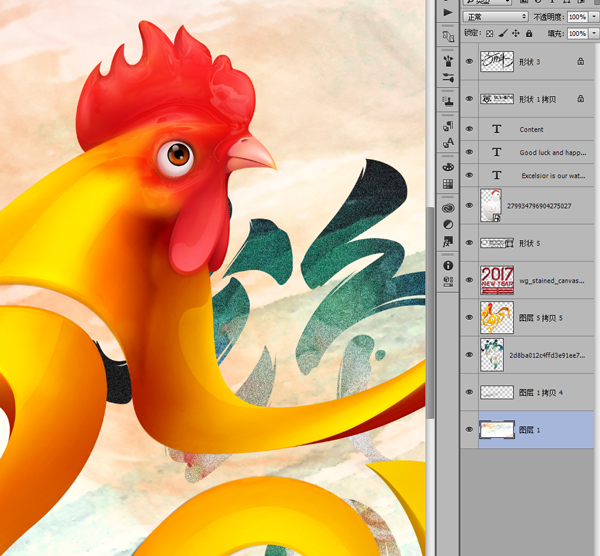Open the 不透明度 opacity slider arrow
The image size is (600, 556).
594,17
